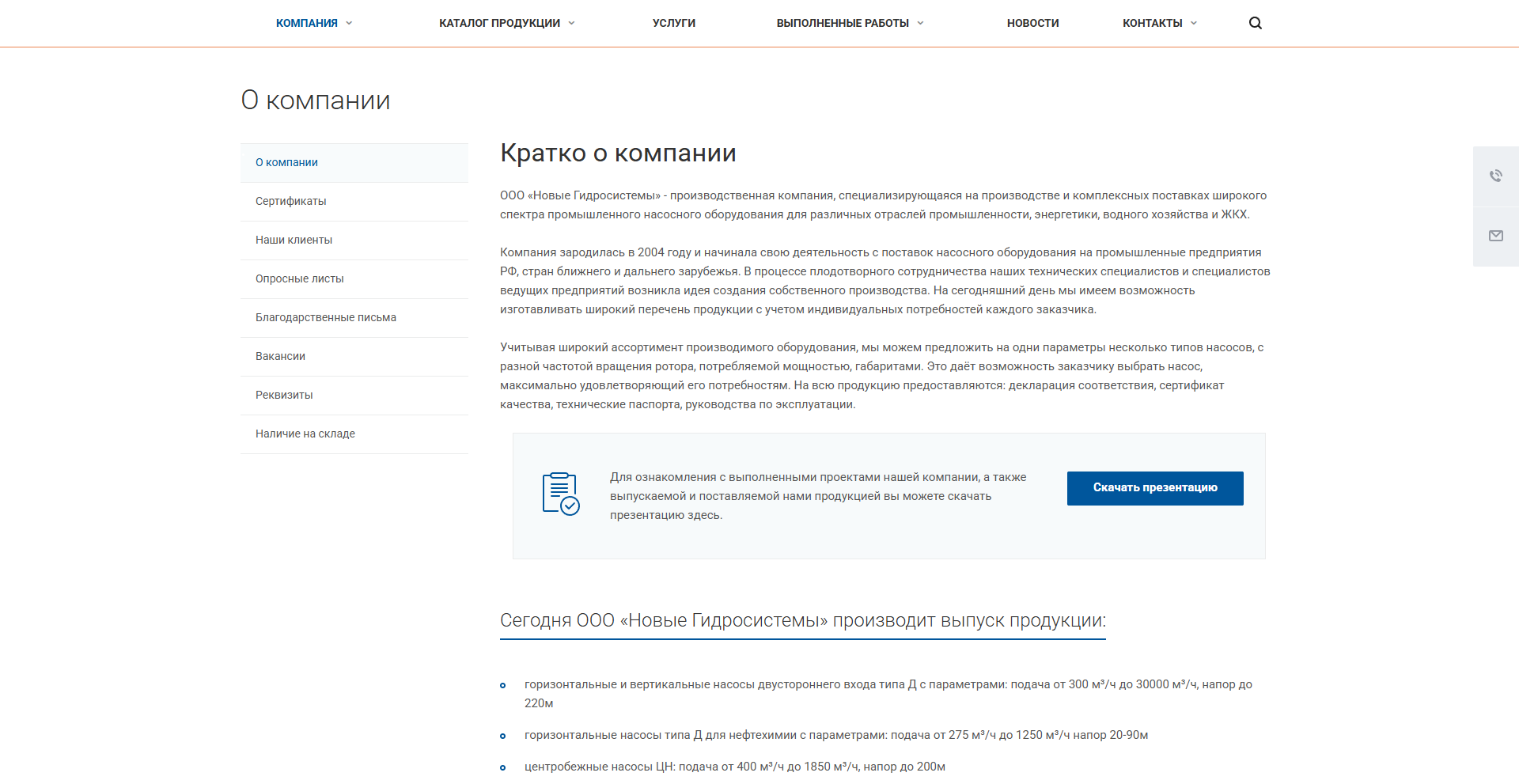Expand the Каталог продукции dropdown arrow
The image size is (1519, 784).
[x=571, y=24]
